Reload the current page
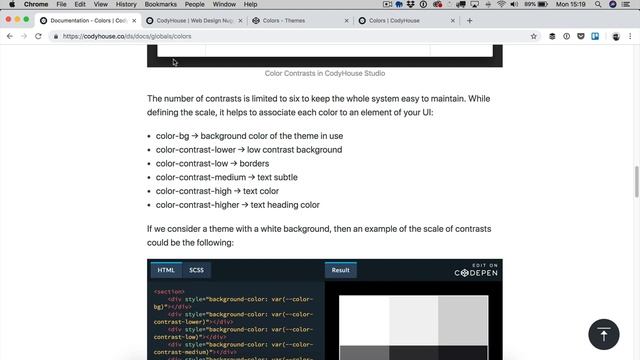Screen dimensions: 640x360 [x=38, y=36]
